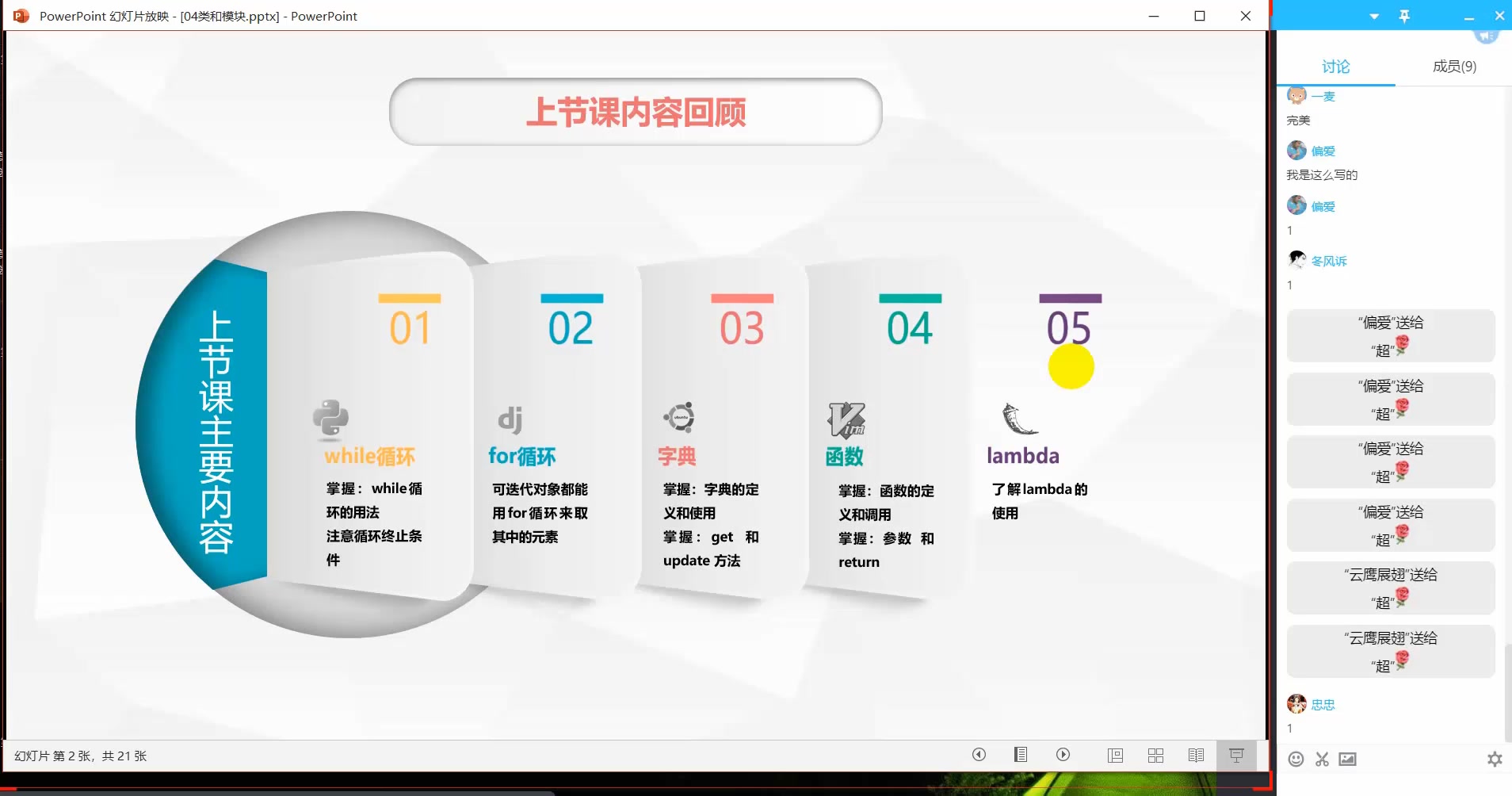This screenshot has width=1512, height=796.
Task: Open the emoji picker in the chat panel
Action: (x=1297, y=759)
